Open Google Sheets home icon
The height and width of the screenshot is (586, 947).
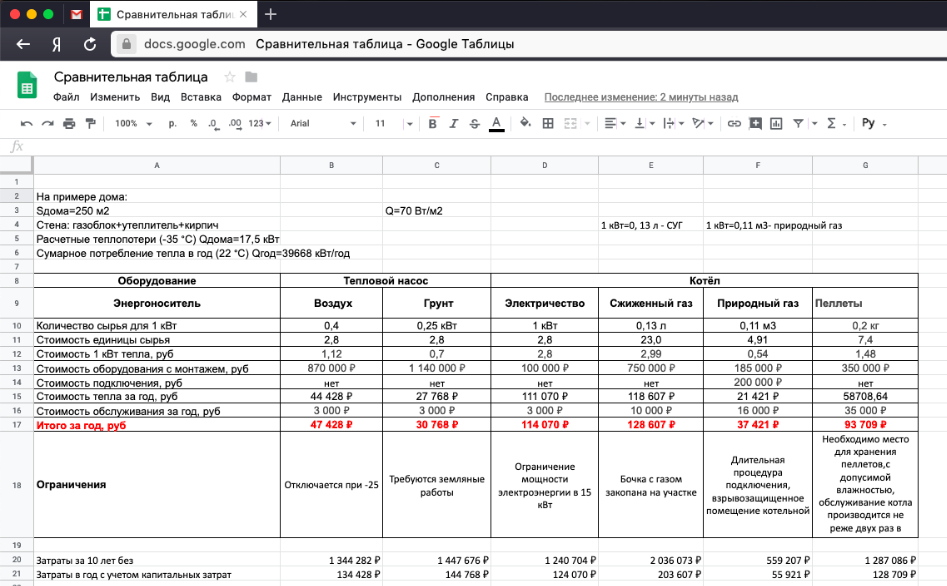(27, 85)
